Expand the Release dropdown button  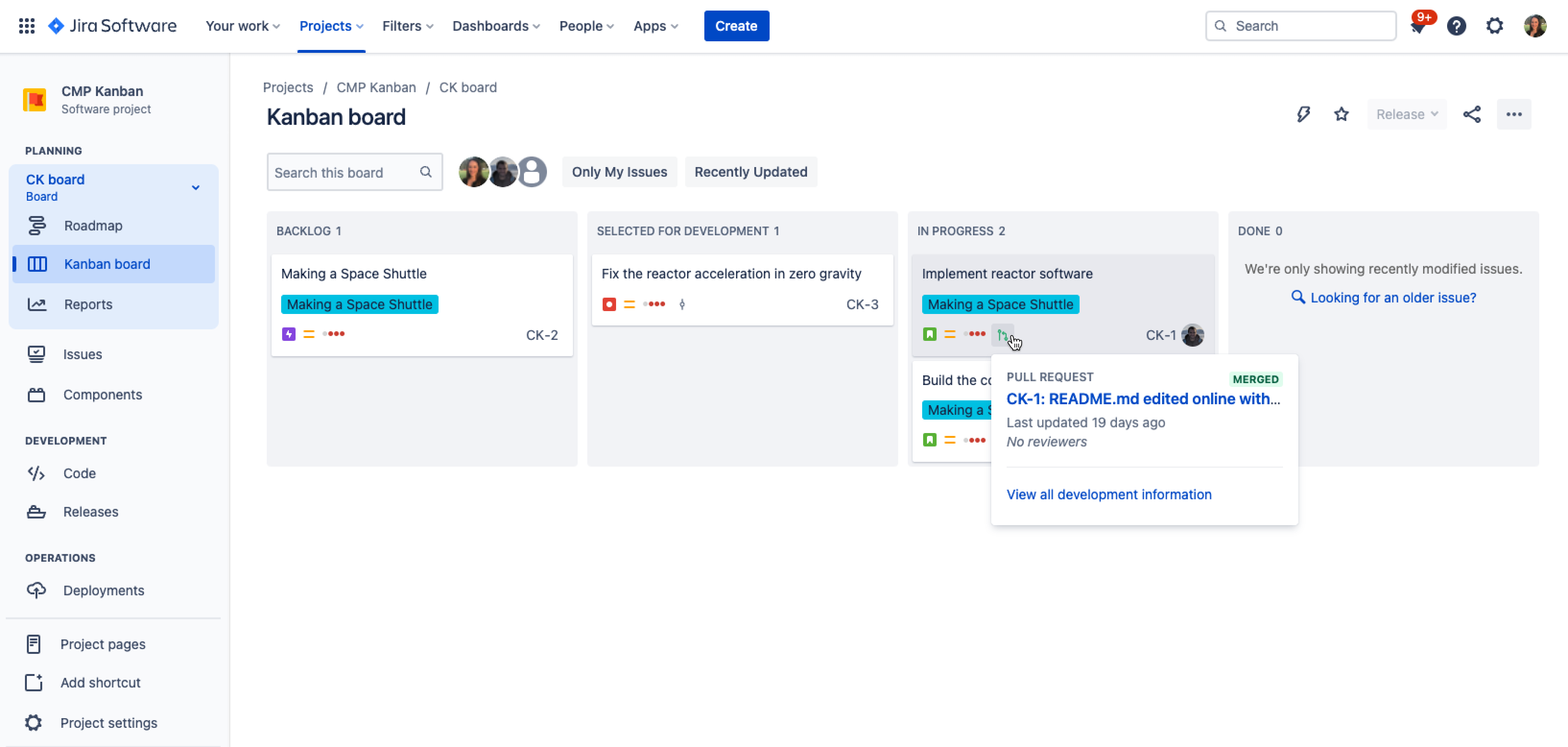(x=1406, y=114)
